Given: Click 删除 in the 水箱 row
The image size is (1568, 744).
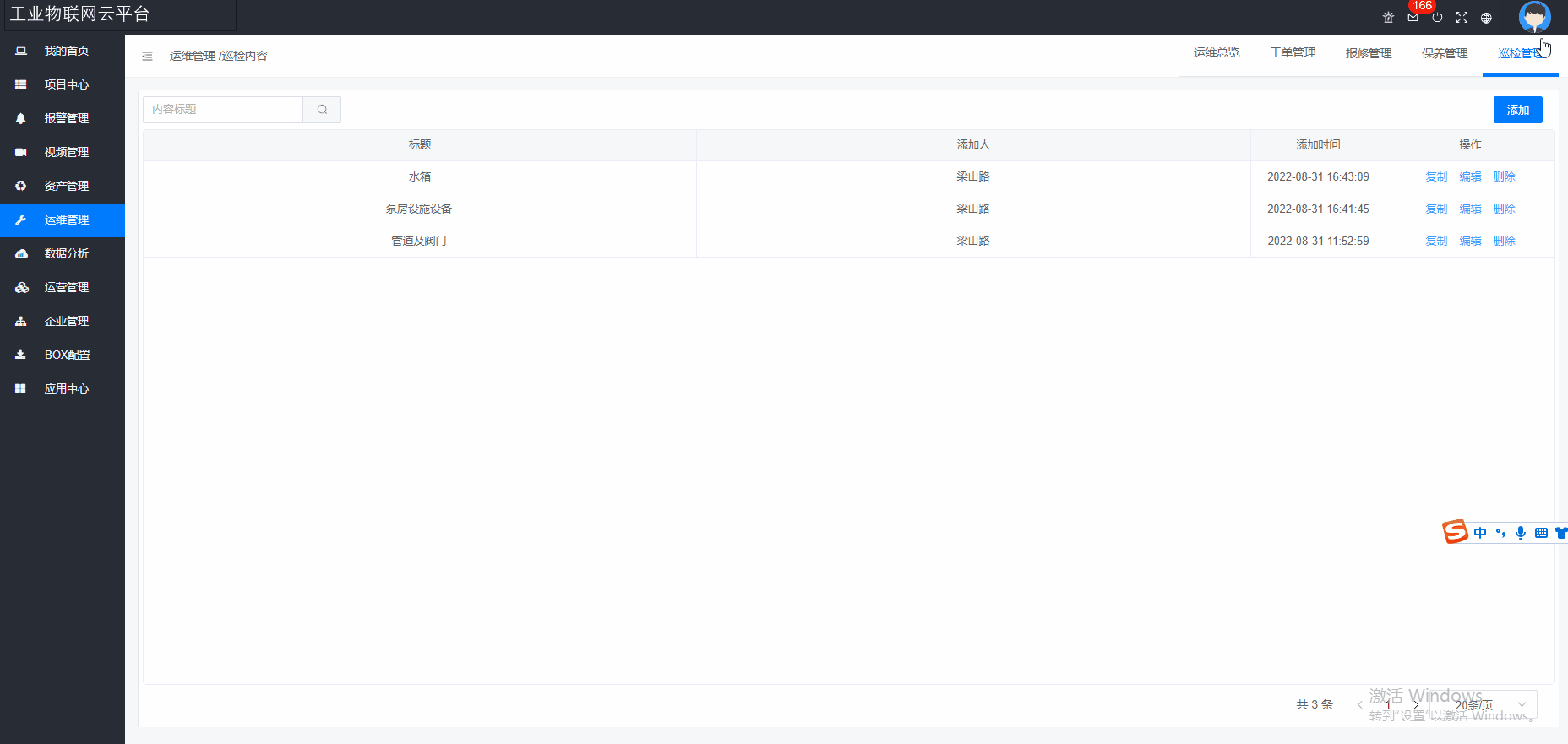Looking at the screenshot, I should click(1504, 177).
